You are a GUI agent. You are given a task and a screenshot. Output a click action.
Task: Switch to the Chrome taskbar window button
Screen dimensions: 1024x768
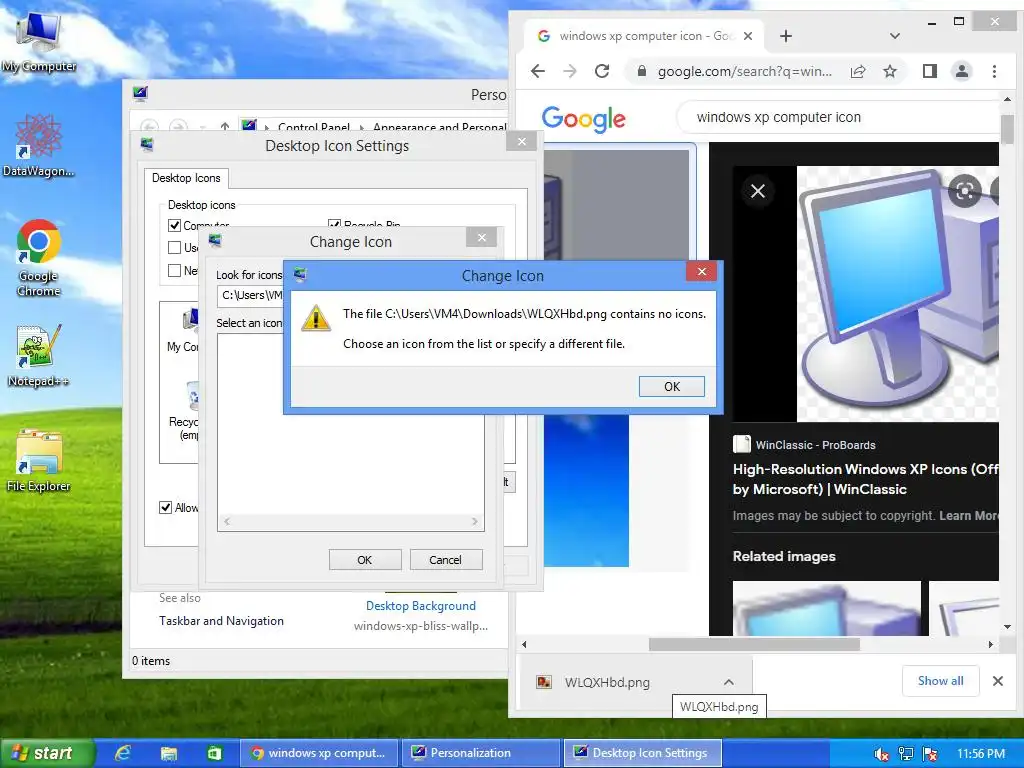click(319, 753)
